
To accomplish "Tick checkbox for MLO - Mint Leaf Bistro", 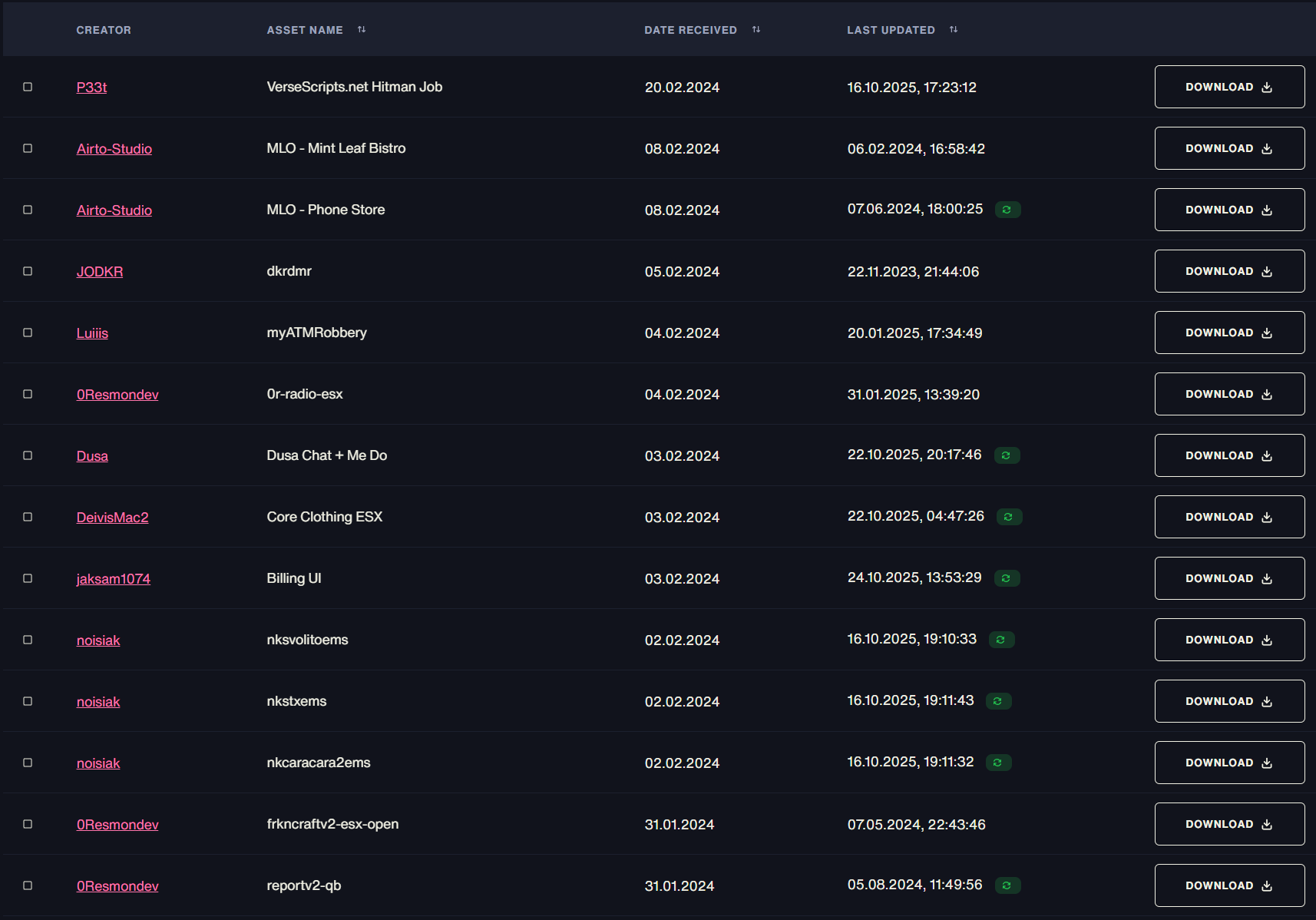I will [28, 148].
